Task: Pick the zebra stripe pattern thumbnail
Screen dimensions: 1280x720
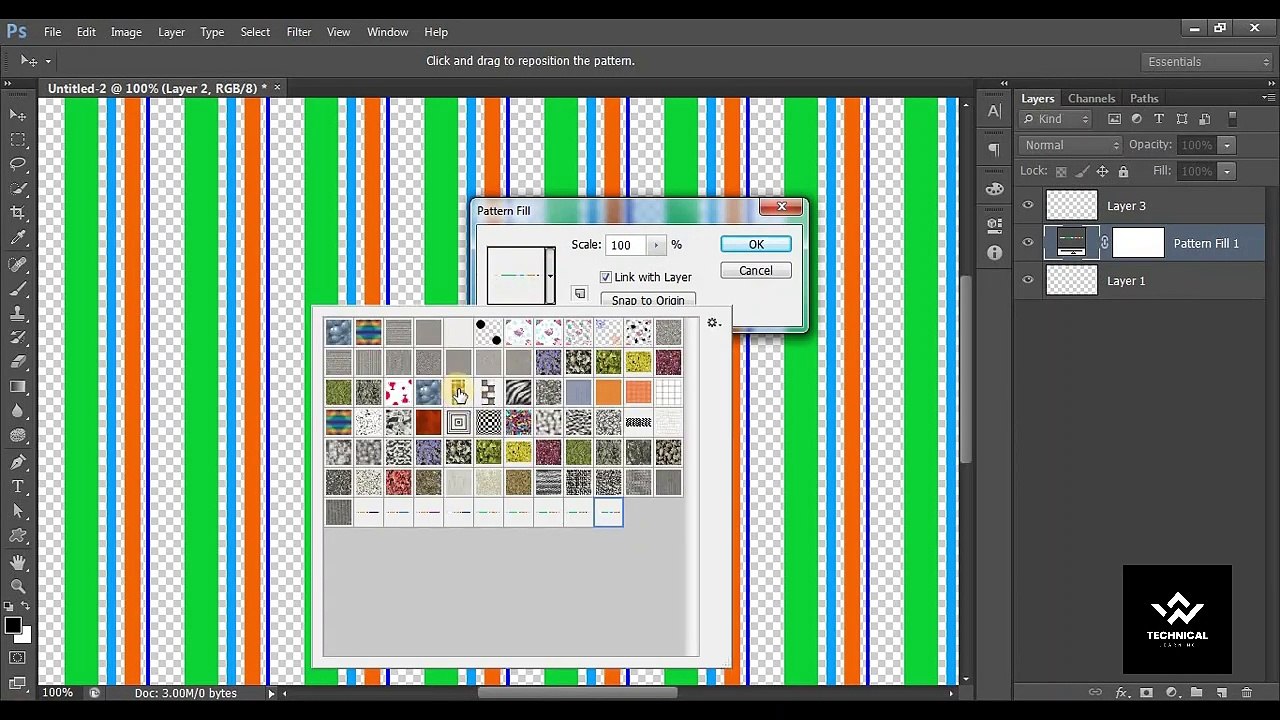Action: (518, 392)
